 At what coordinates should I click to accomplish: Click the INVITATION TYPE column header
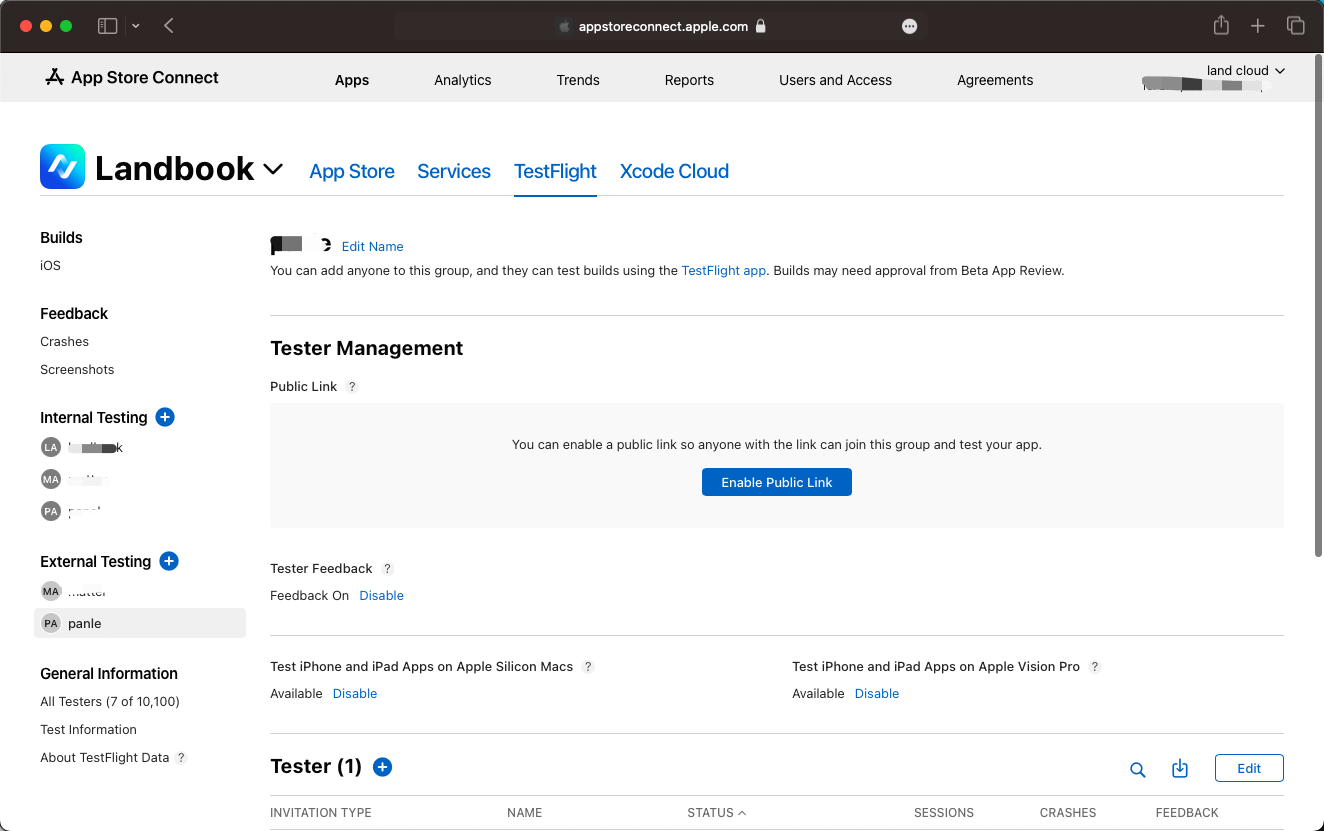(x=320, y=813)
